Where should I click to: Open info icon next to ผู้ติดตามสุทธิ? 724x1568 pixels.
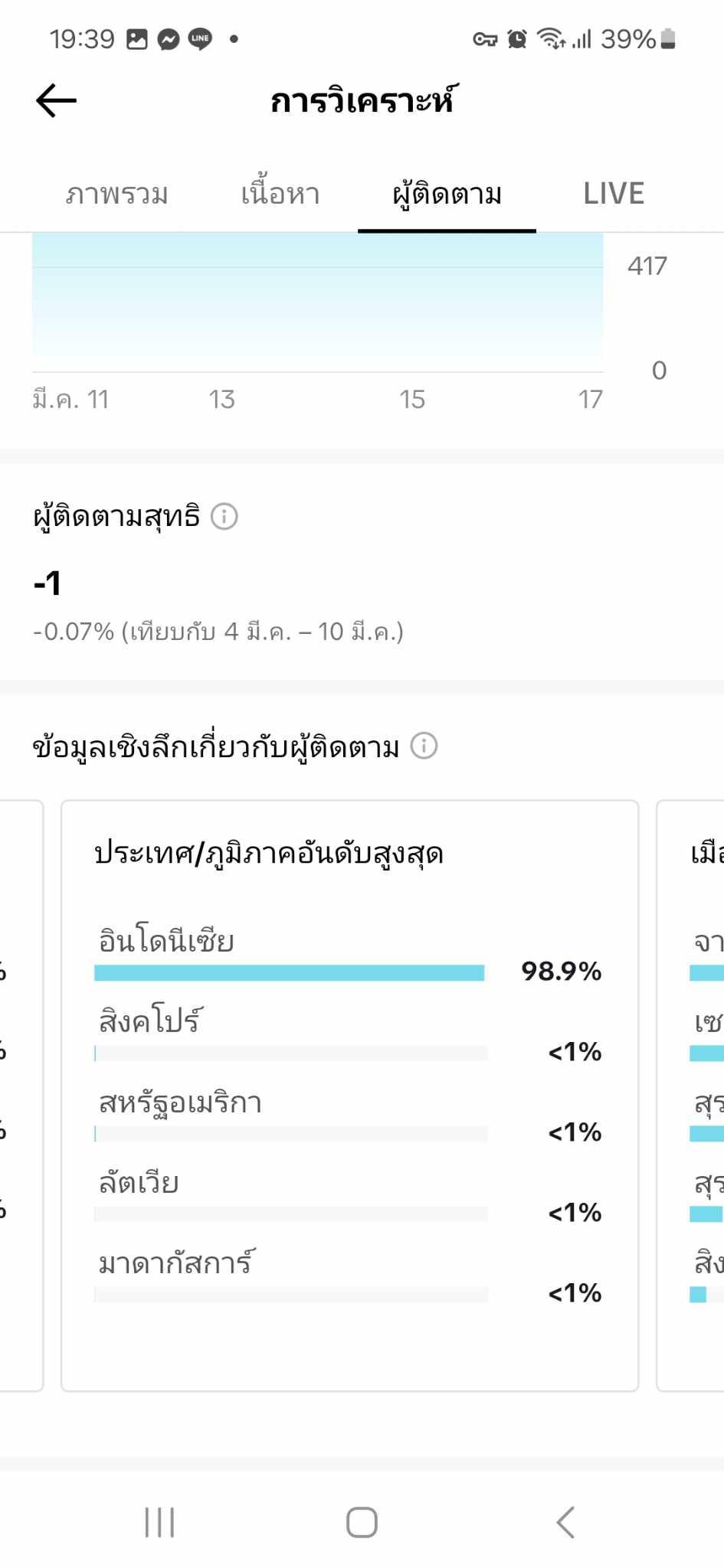pyautogui.click(x=224, y=517)
